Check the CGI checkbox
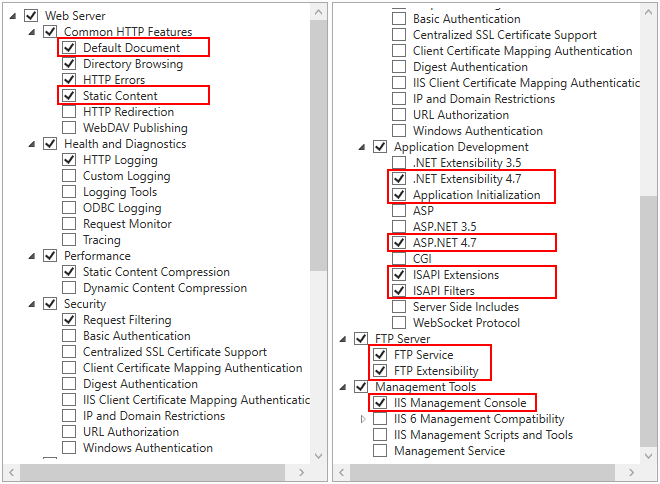 coord(399,258)
